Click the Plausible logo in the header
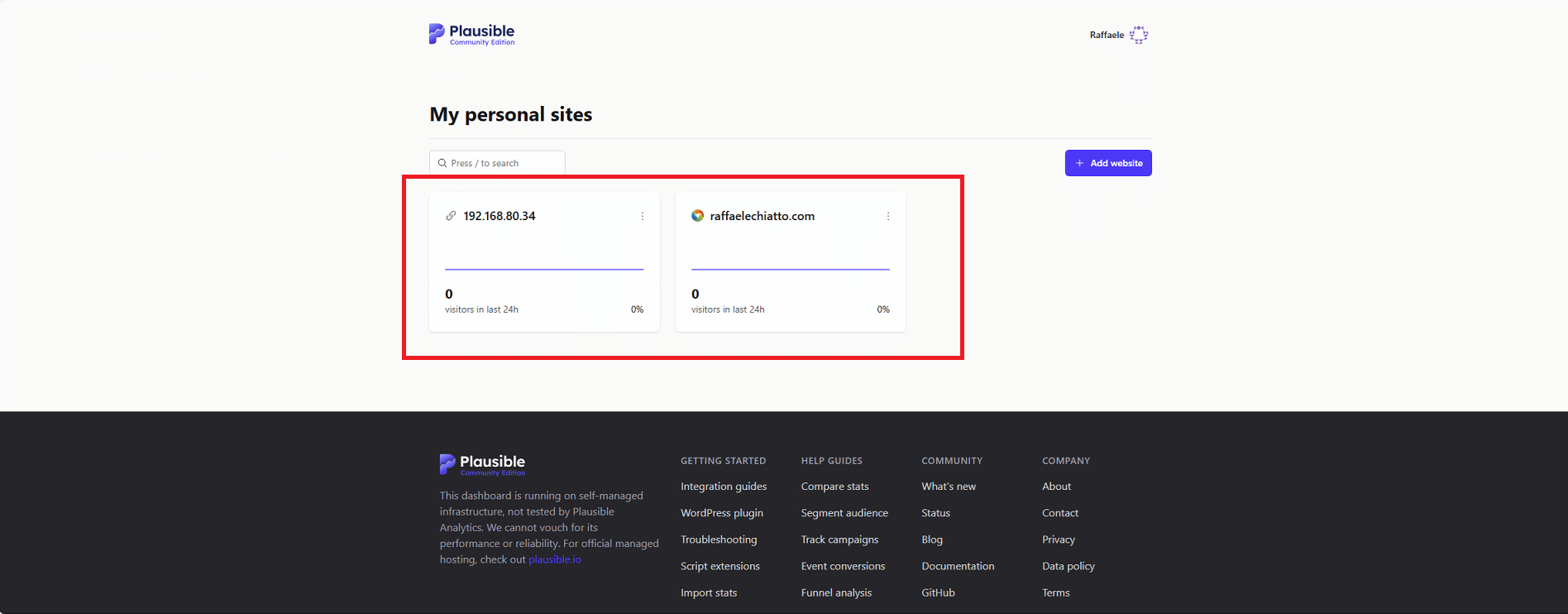Image resolution: width=1568 pixels, height=614 pixels. (471, 34)
